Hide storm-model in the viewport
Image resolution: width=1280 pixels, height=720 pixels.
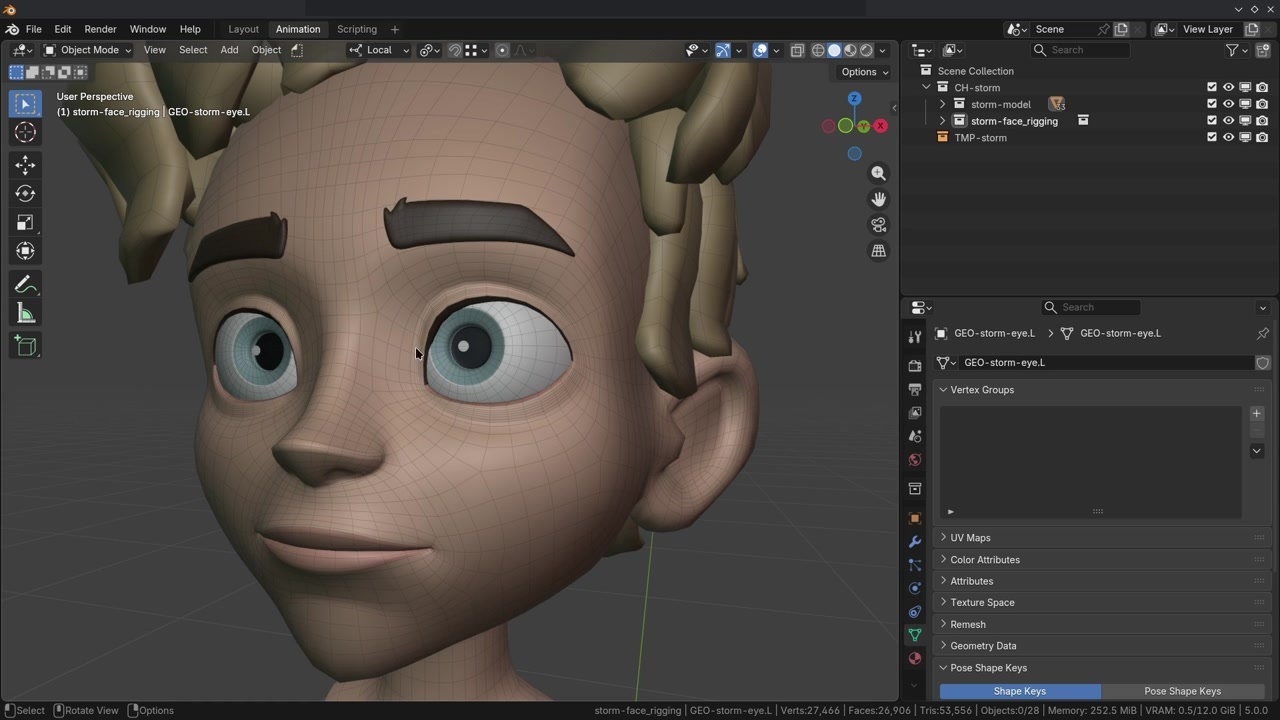point(1228,104)
